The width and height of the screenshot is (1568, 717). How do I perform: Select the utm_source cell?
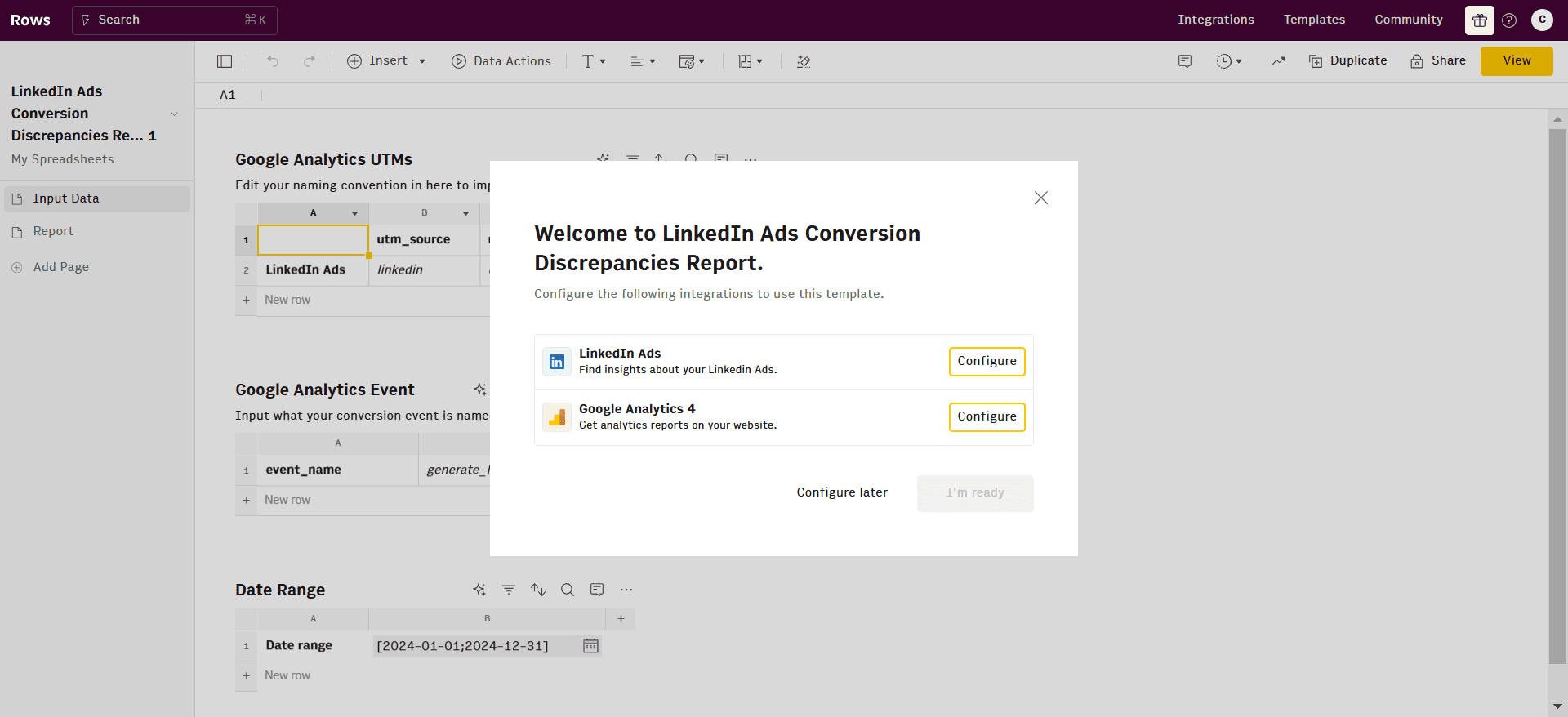pos(424,240)
